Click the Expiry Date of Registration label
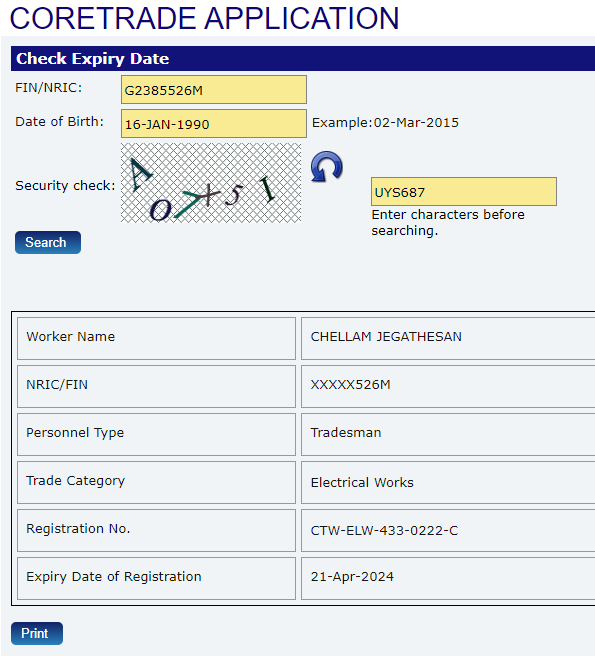This screenshot has height=656, width=595. point(114,577)
